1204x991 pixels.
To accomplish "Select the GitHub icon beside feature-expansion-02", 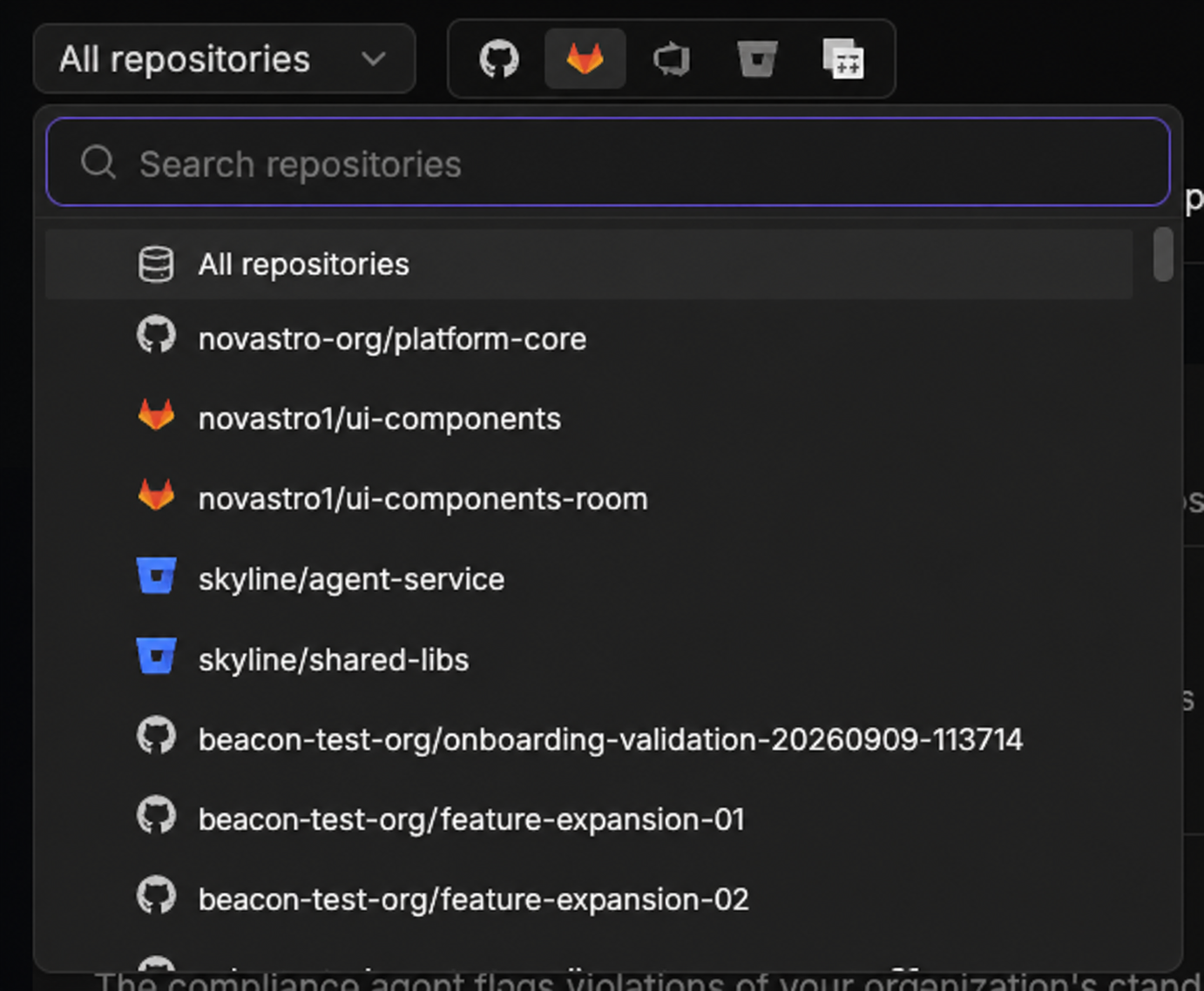I will coord(157,896).
